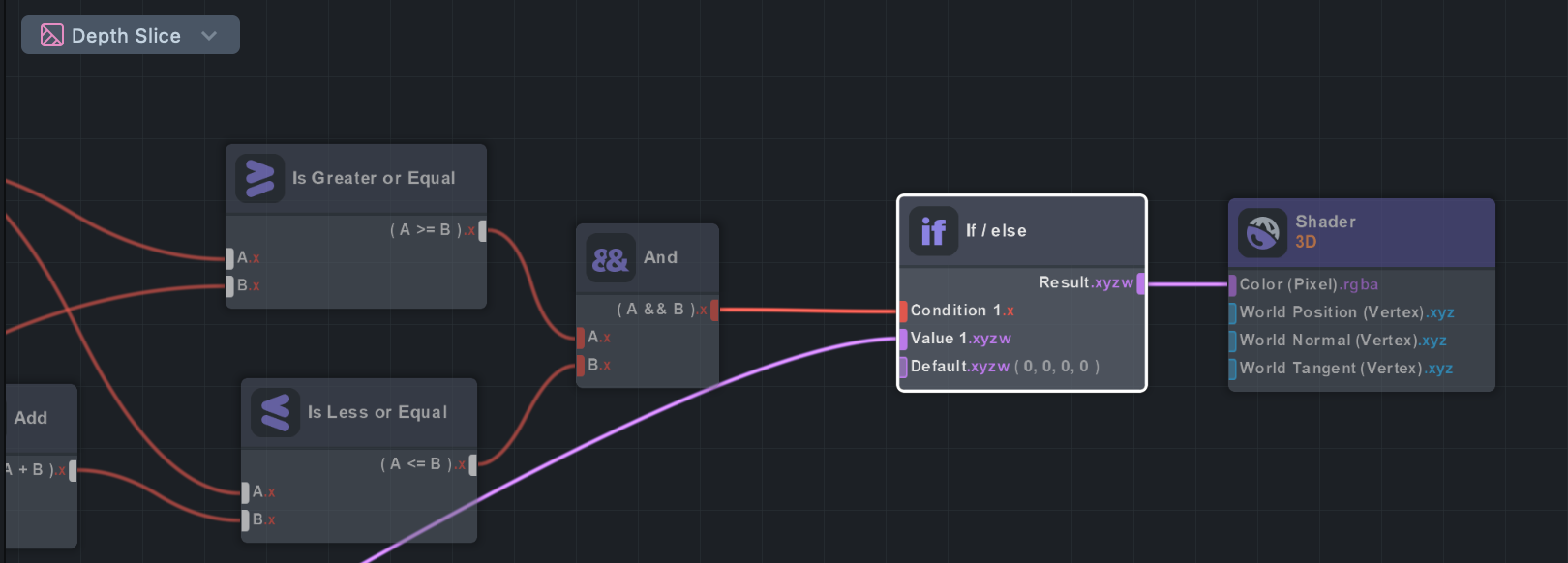Select the If / else node title
1568x563 pixels.
(x=996, y=230)
